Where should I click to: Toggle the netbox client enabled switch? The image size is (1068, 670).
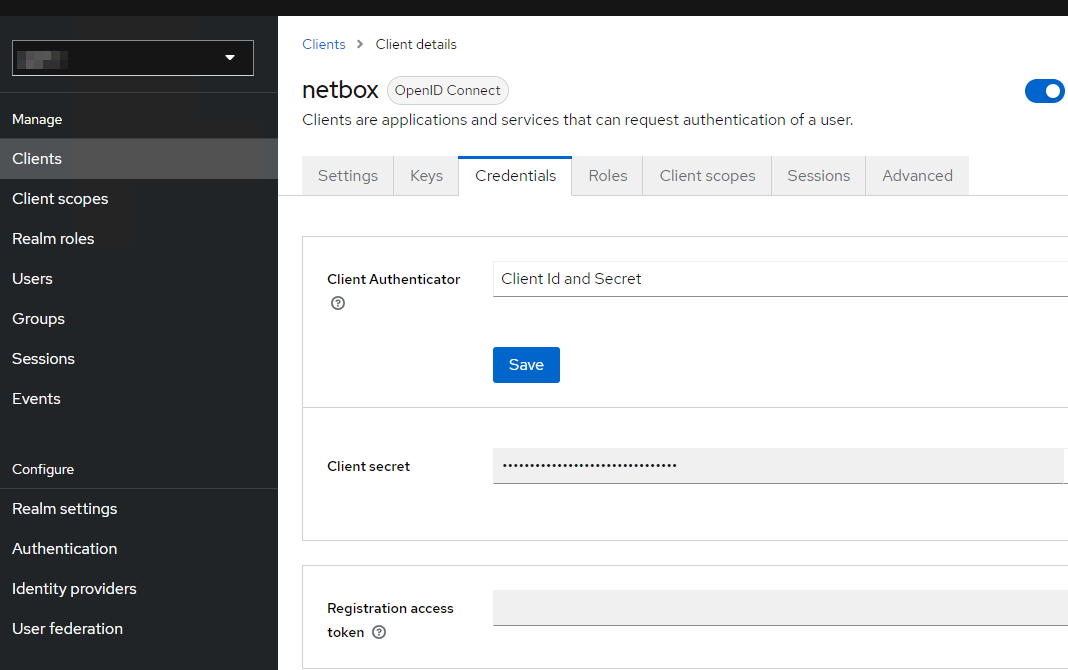(x=1046, y=91)
